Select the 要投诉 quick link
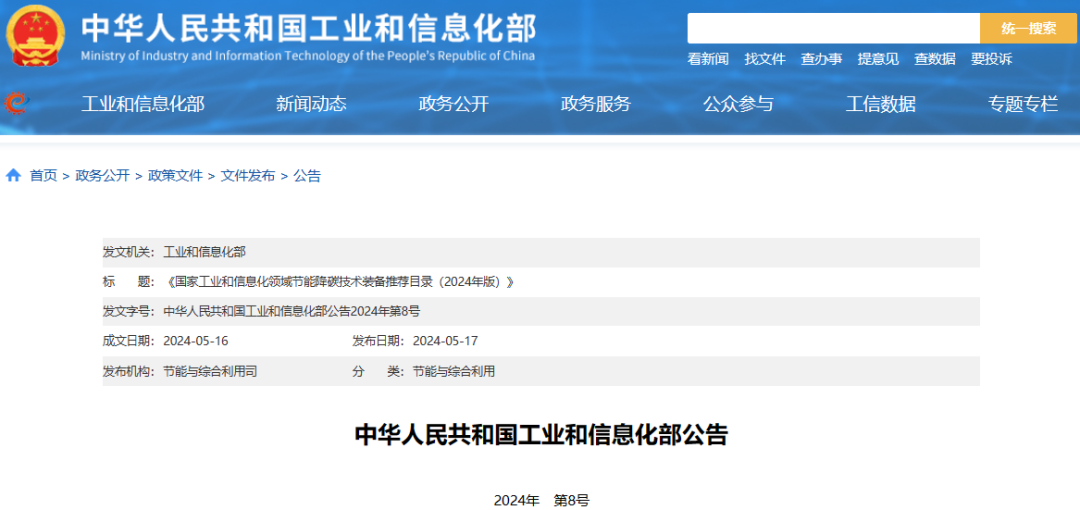Screen dimensions: 1080x510 (x=991, y=59)
